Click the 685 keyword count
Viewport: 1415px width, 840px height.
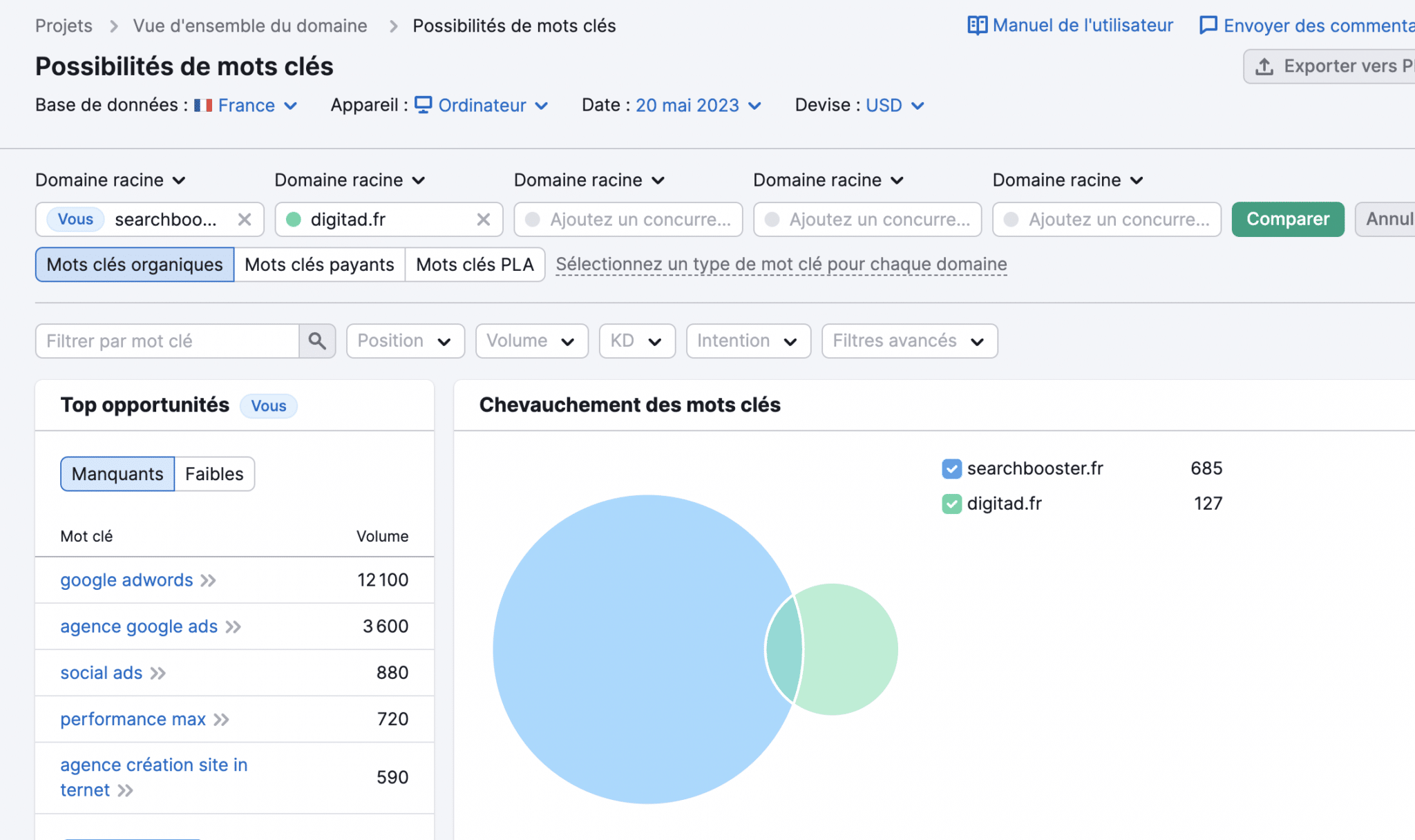[1206, 468]
